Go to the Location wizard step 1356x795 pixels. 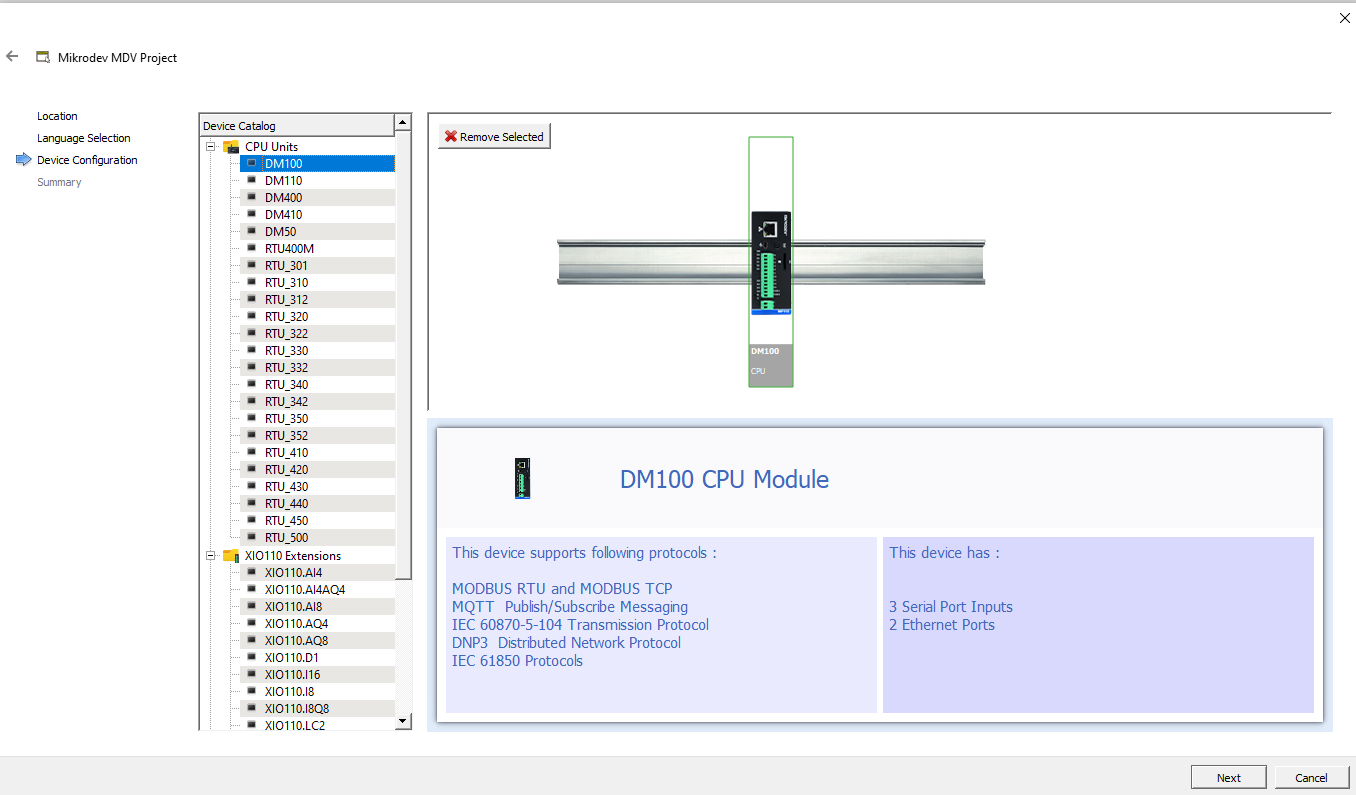57,116
